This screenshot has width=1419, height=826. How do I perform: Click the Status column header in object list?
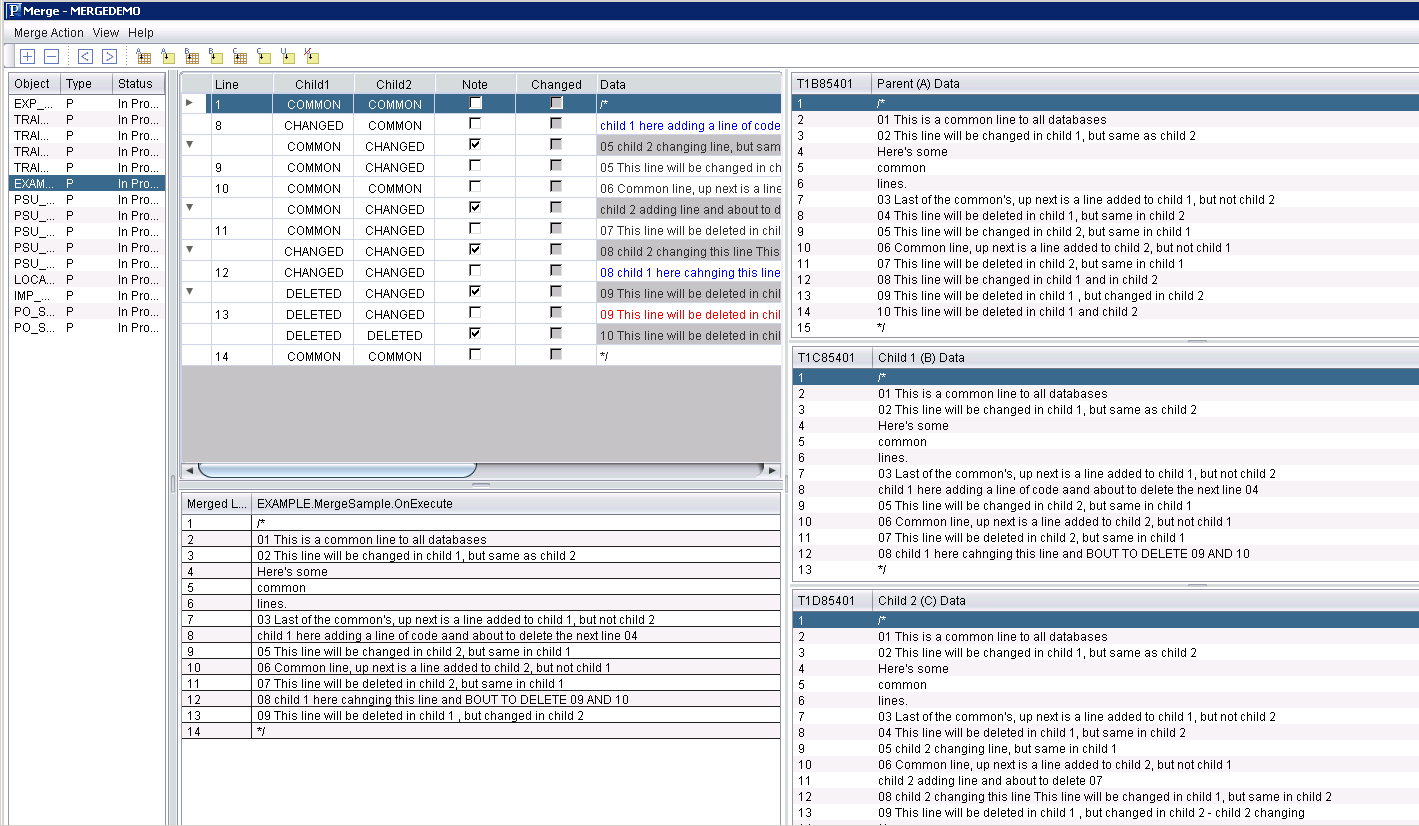[x=139, y=84]
